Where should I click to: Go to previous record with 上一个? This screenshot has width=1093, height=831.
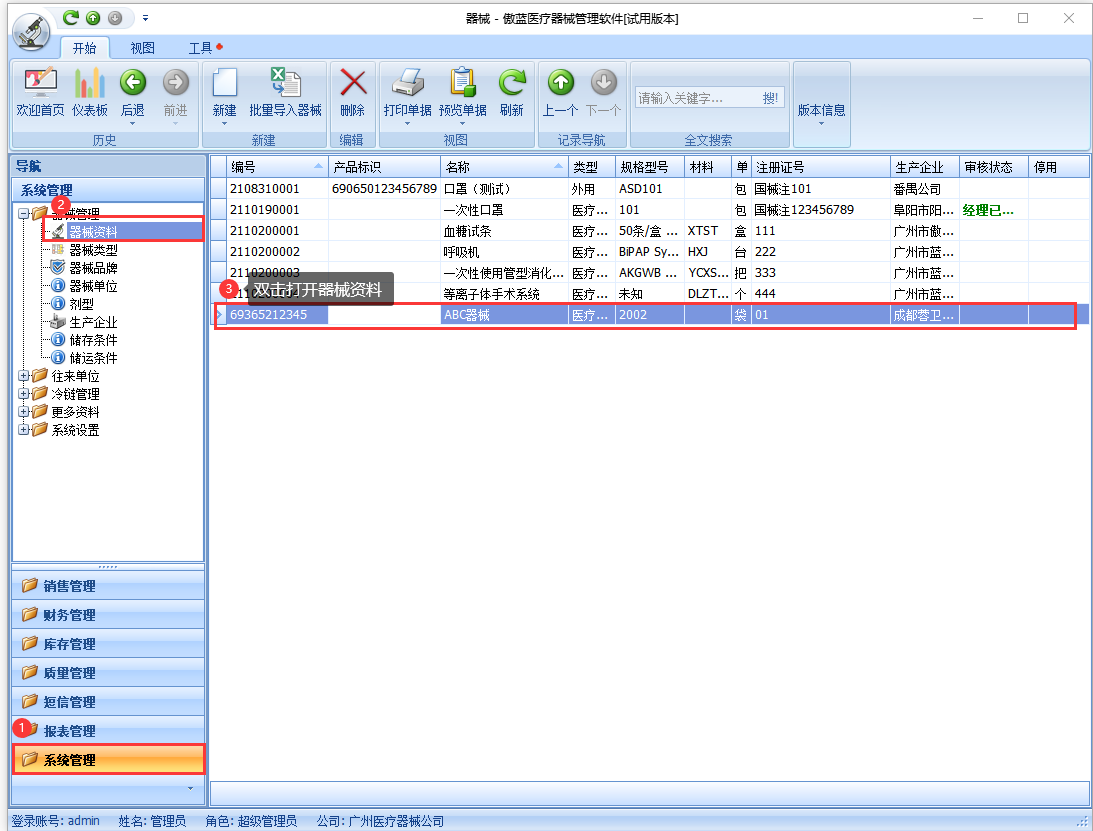coord(560,92)
